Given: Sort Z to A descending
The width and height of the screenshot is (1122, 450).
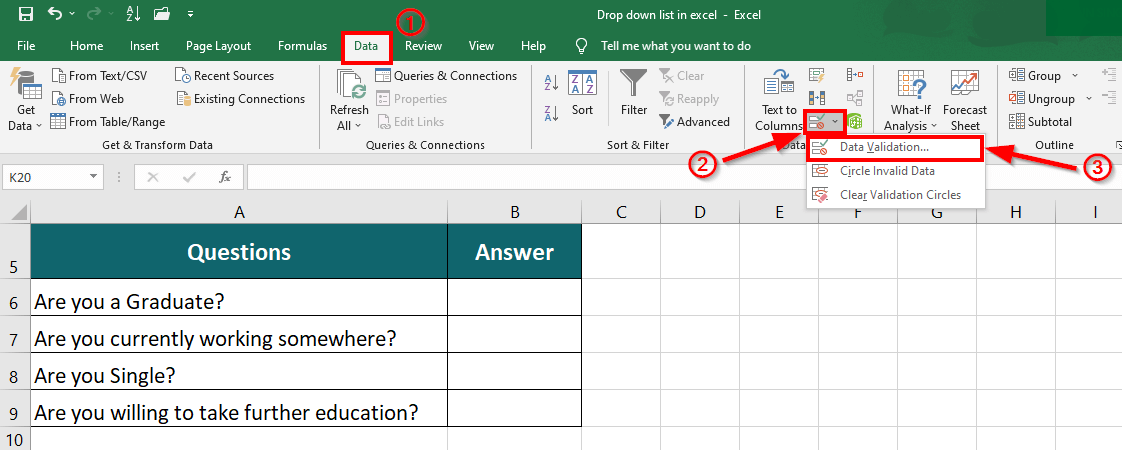Looking at the screenshot, I should click(x=551, y=113).
